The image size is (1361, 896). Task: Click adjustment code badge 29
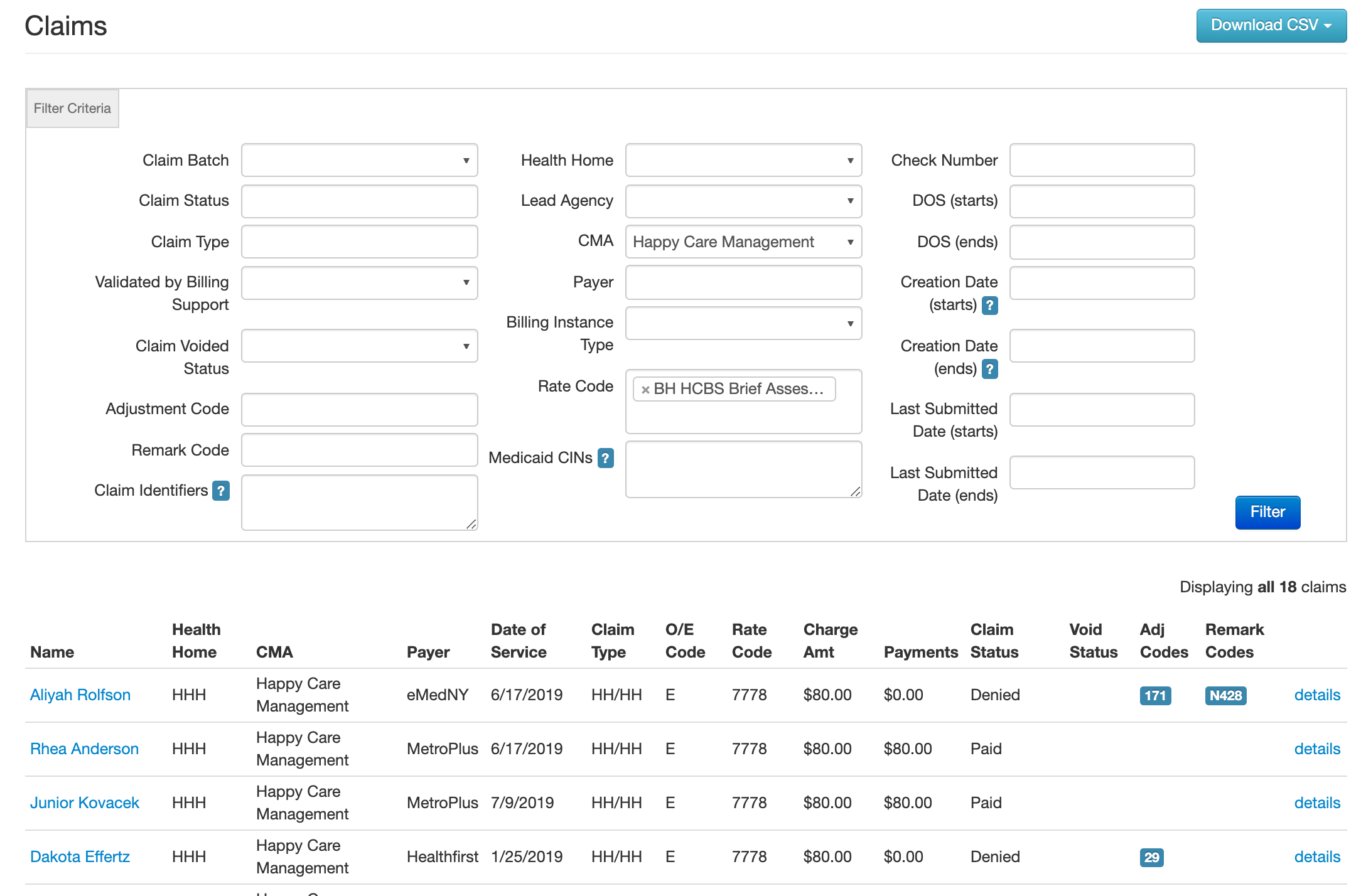[1151, 857]
